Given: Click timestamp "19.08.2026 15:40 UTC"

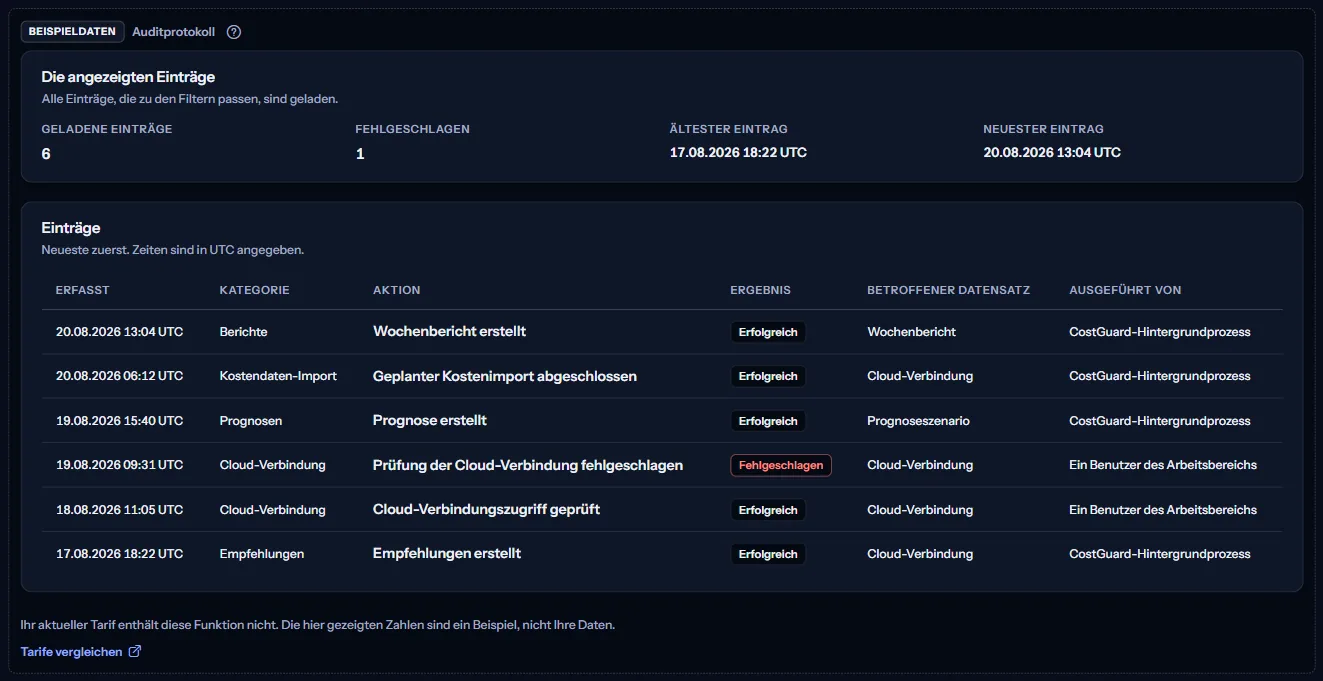Looking at the screenshot, I should click(120, 421).
